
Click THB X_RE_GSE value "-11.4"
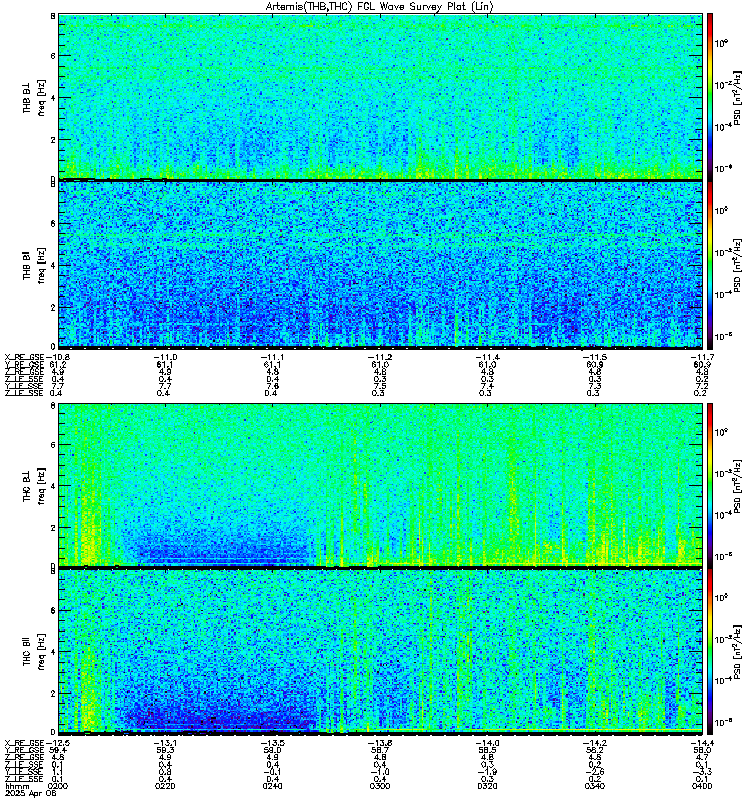(x=487, y=357)
